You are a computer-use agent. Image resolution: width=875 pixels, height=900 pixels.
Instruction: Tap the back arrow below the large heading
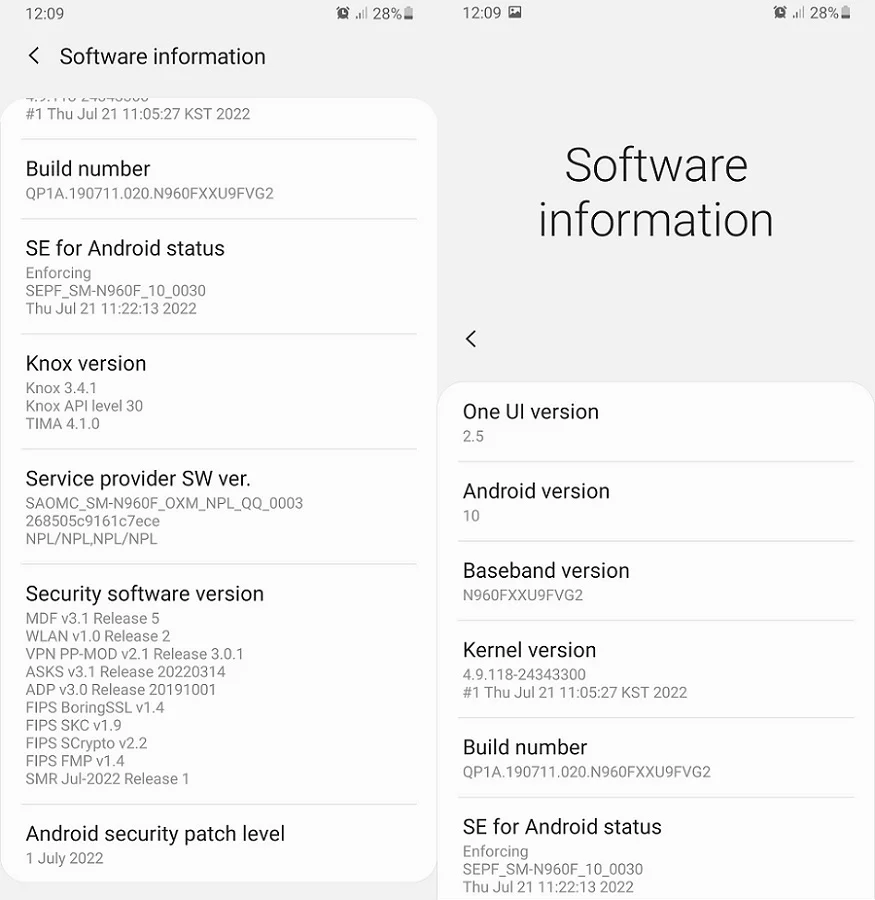(x=471, y=339)
